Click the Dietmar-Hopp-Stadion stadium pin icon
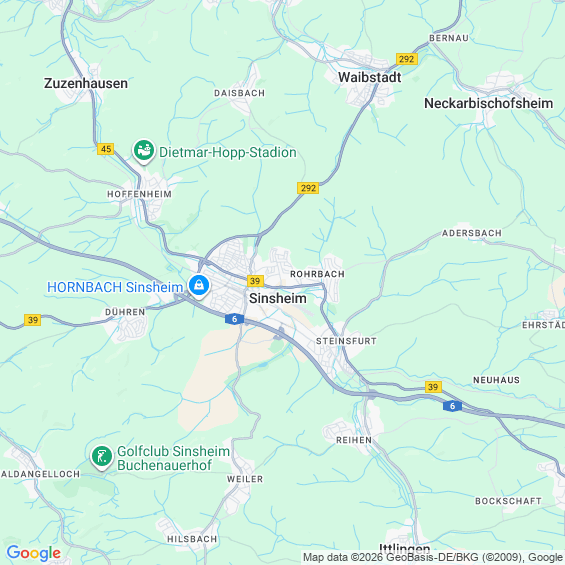565x565 pixels. [x=144, y=151]
